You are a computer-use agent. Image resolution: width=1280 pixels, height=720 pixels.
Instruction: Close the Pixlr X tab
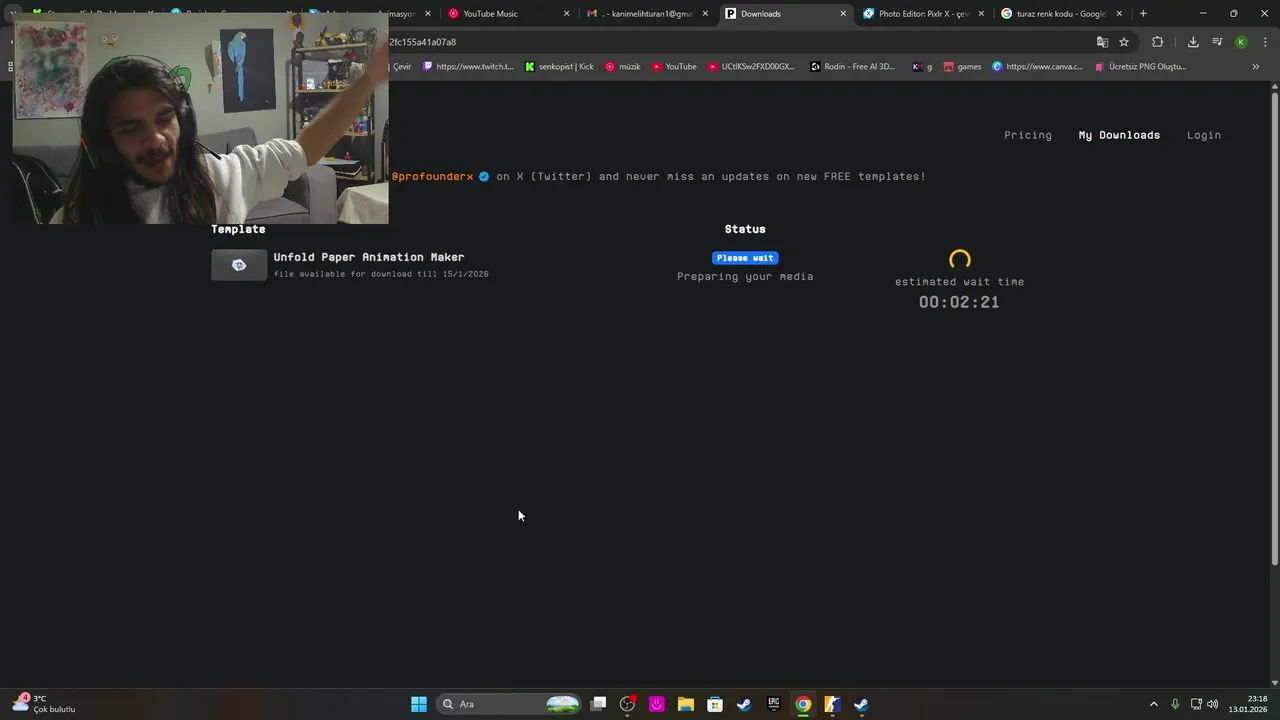pyautogui.click(x=981, y=14)
